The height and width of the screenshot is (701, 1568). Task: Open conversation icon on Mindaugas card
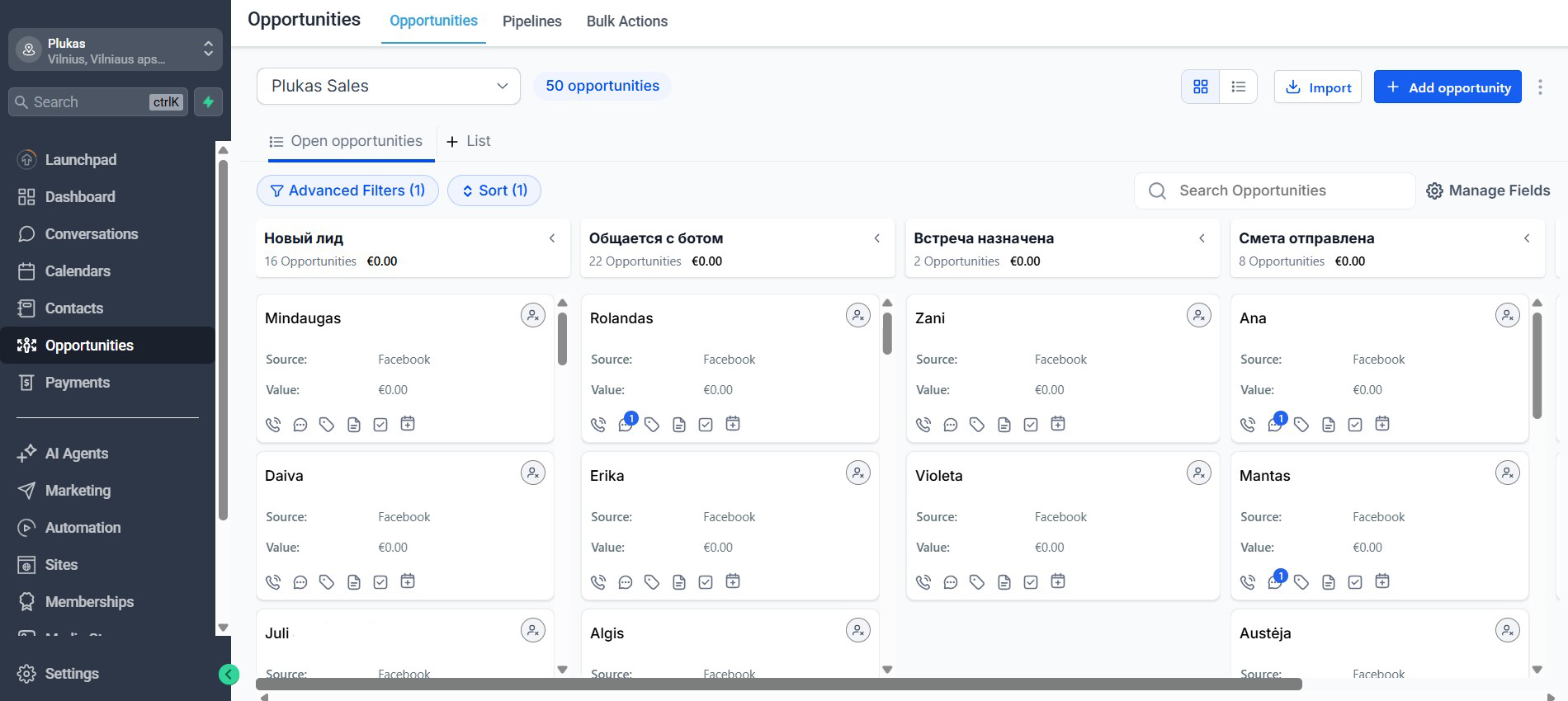300,425
